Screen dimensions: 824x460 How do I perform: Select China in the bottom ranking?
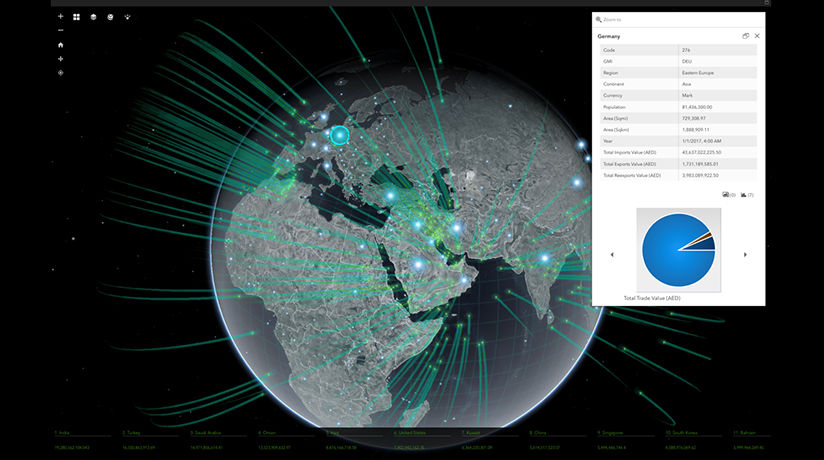click(x=538, y=433)
